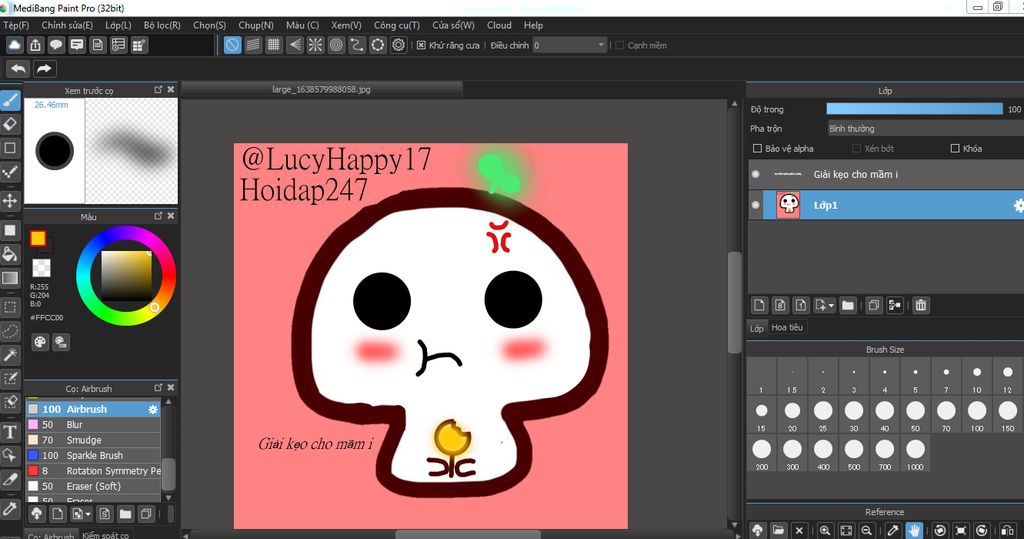
Task: Select the Magic Wand tool
Action: (10, 355)
